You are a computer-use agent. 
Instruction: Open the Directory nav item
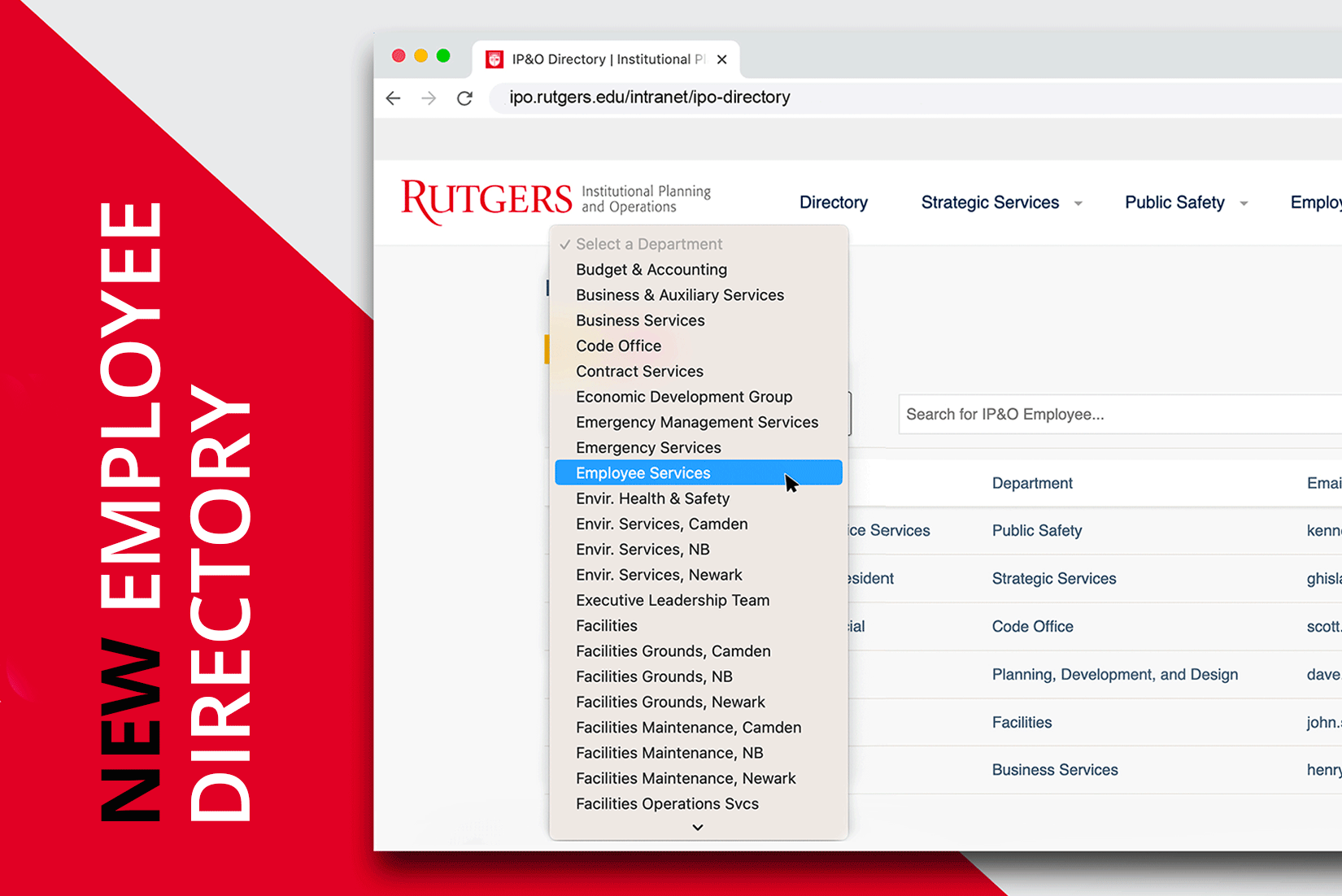pyautogui.click(x=833, y=202)
